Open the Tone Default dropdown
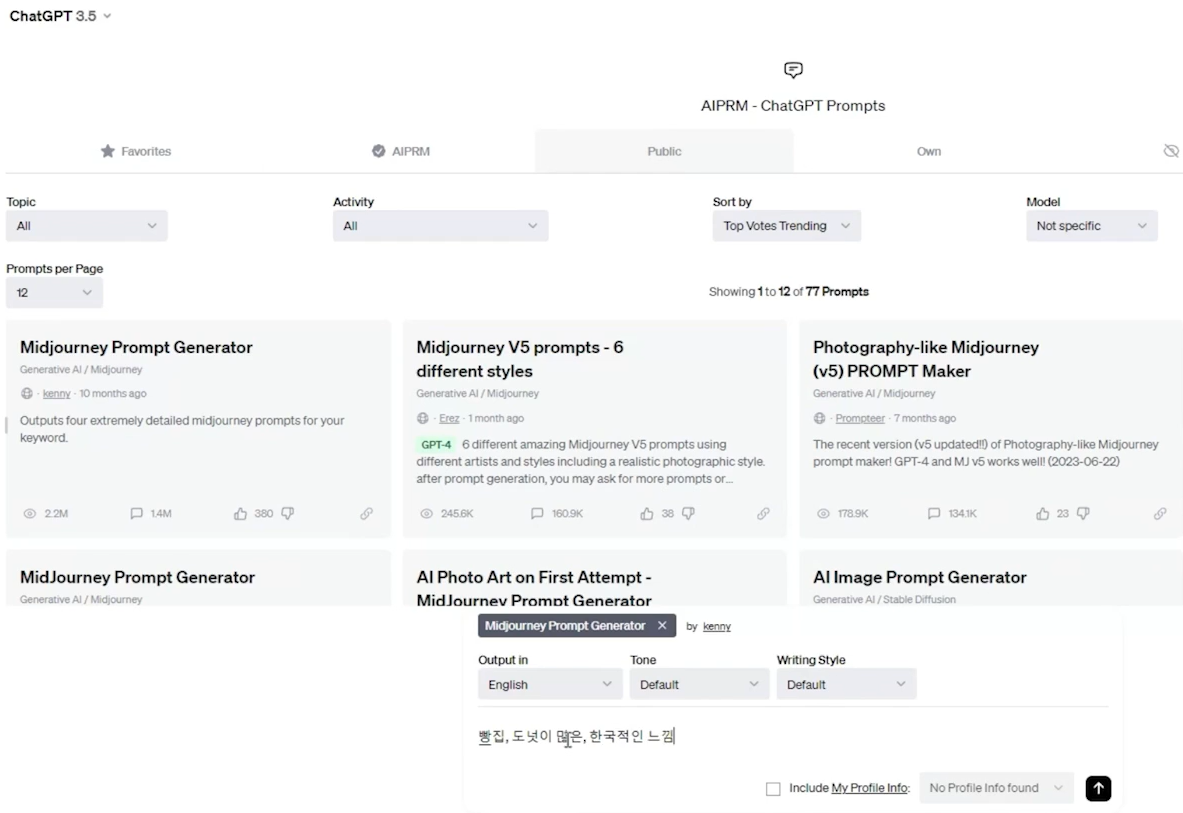Image resolution: width=1183 pixels, height=813 pixels. pos(699,684)
